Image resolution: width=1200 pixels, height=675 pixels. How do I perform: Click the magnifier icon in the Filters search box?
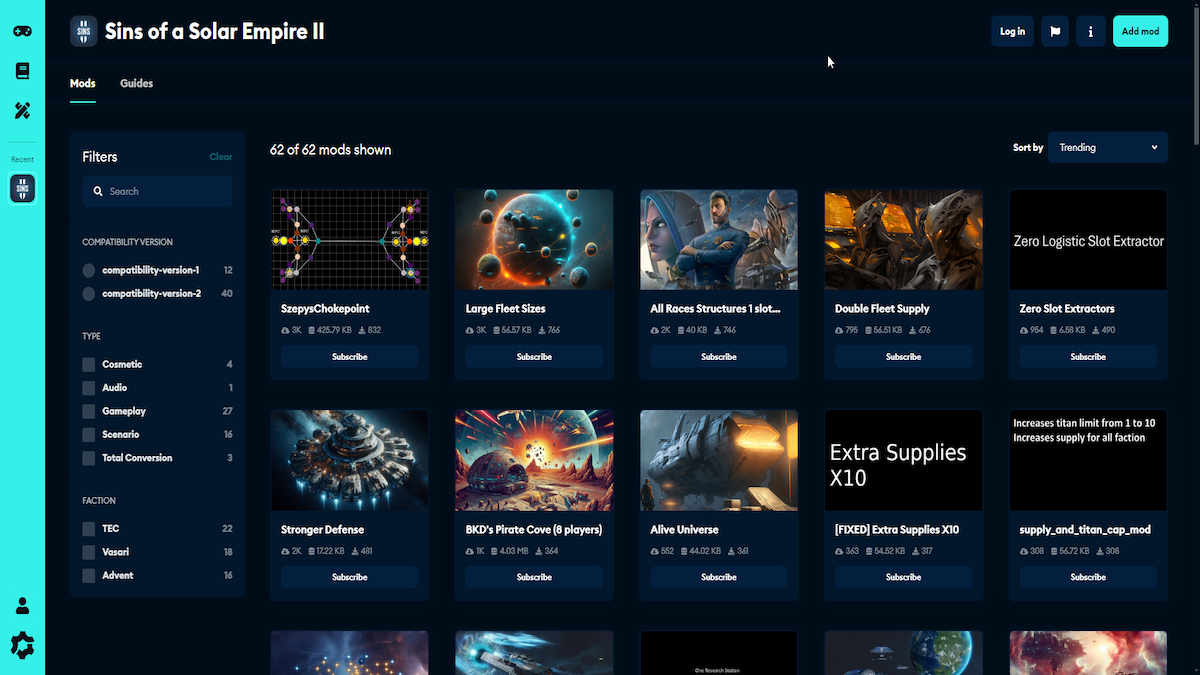pyautogui.click(x=97, y=190)
